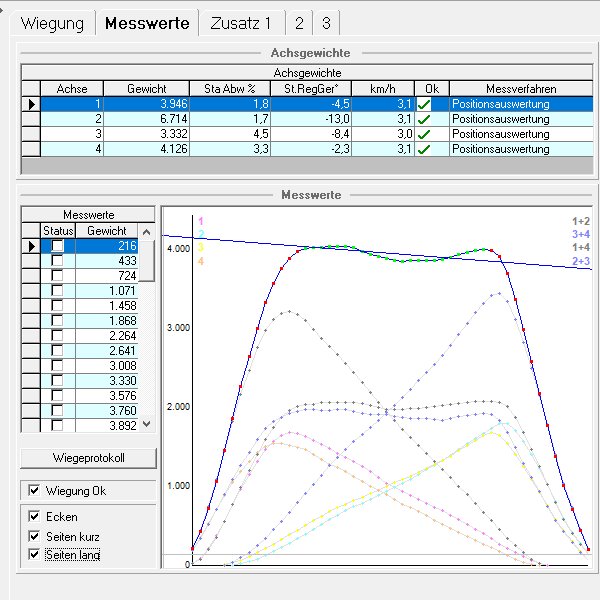Disable the Seiten kurz checkbox
The image size is (600, 600).
coord(36,535)
